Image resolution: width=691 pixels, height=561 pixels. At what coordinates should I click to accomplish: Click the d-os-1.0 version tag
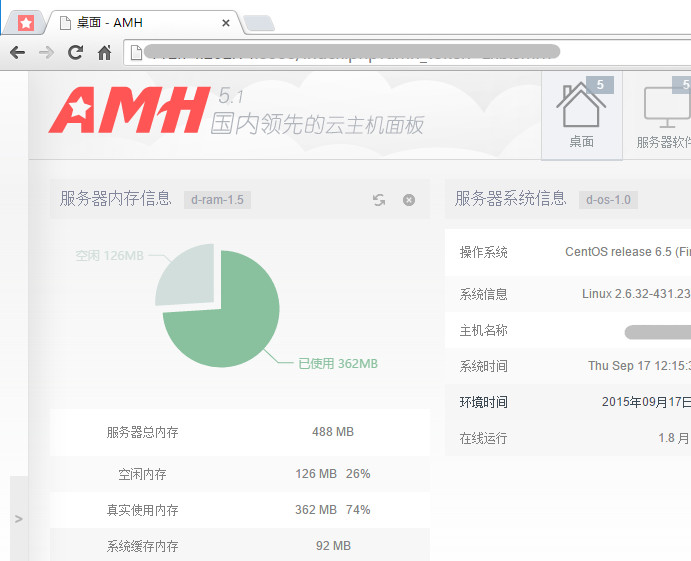[x=608, y=200]
